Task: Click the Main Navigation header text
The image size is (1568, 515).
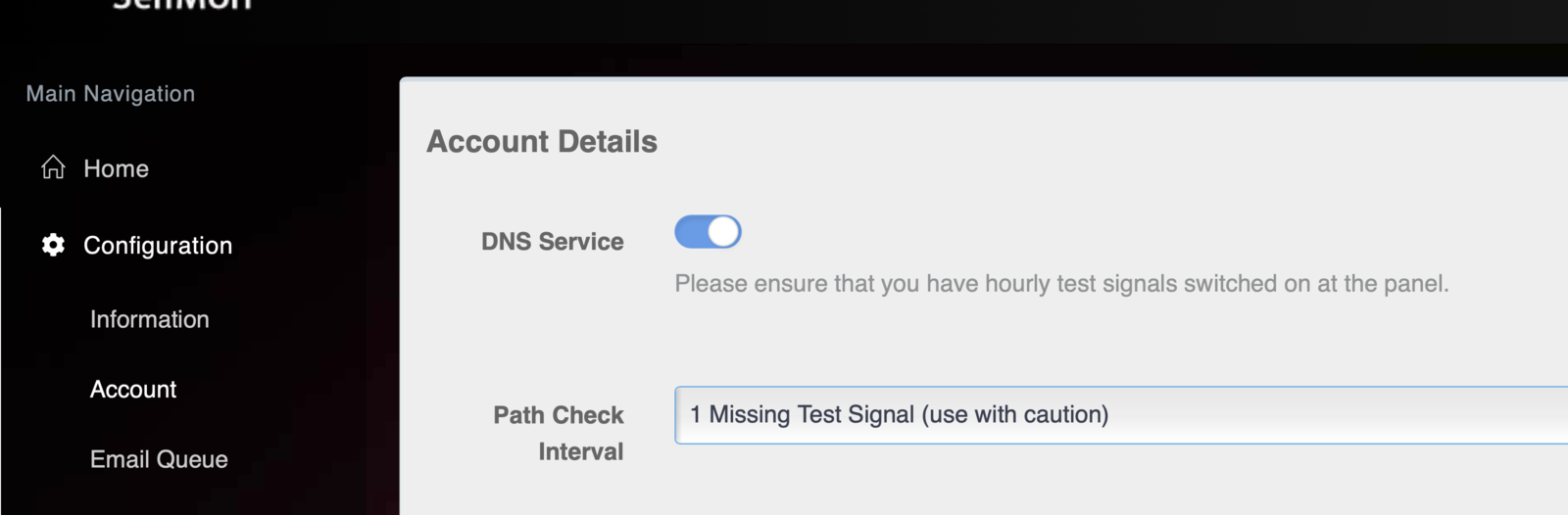Action: [x=110, y=94]
